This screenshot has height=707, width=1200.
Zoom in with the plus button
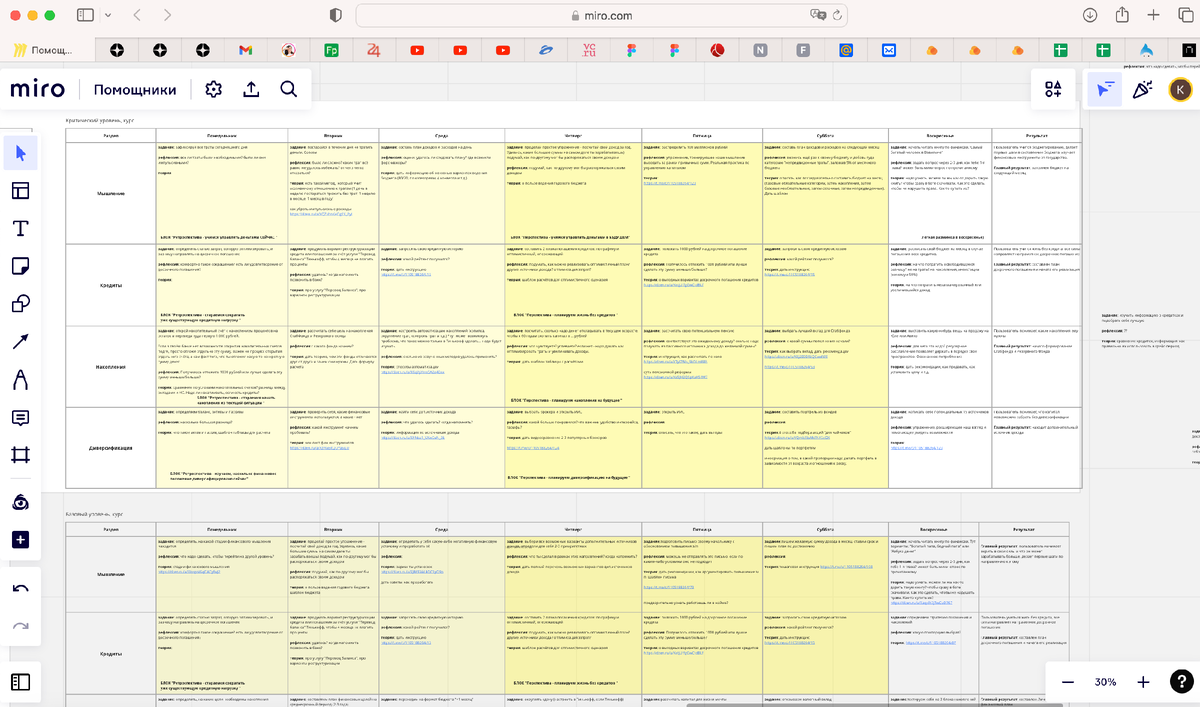click(1143, 682)
